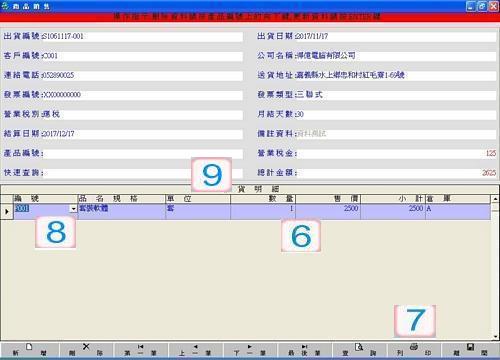Go to next record with 下一筆 button
Image resolution: width=500 pixels, height=360 pixels.
(250, 350)
